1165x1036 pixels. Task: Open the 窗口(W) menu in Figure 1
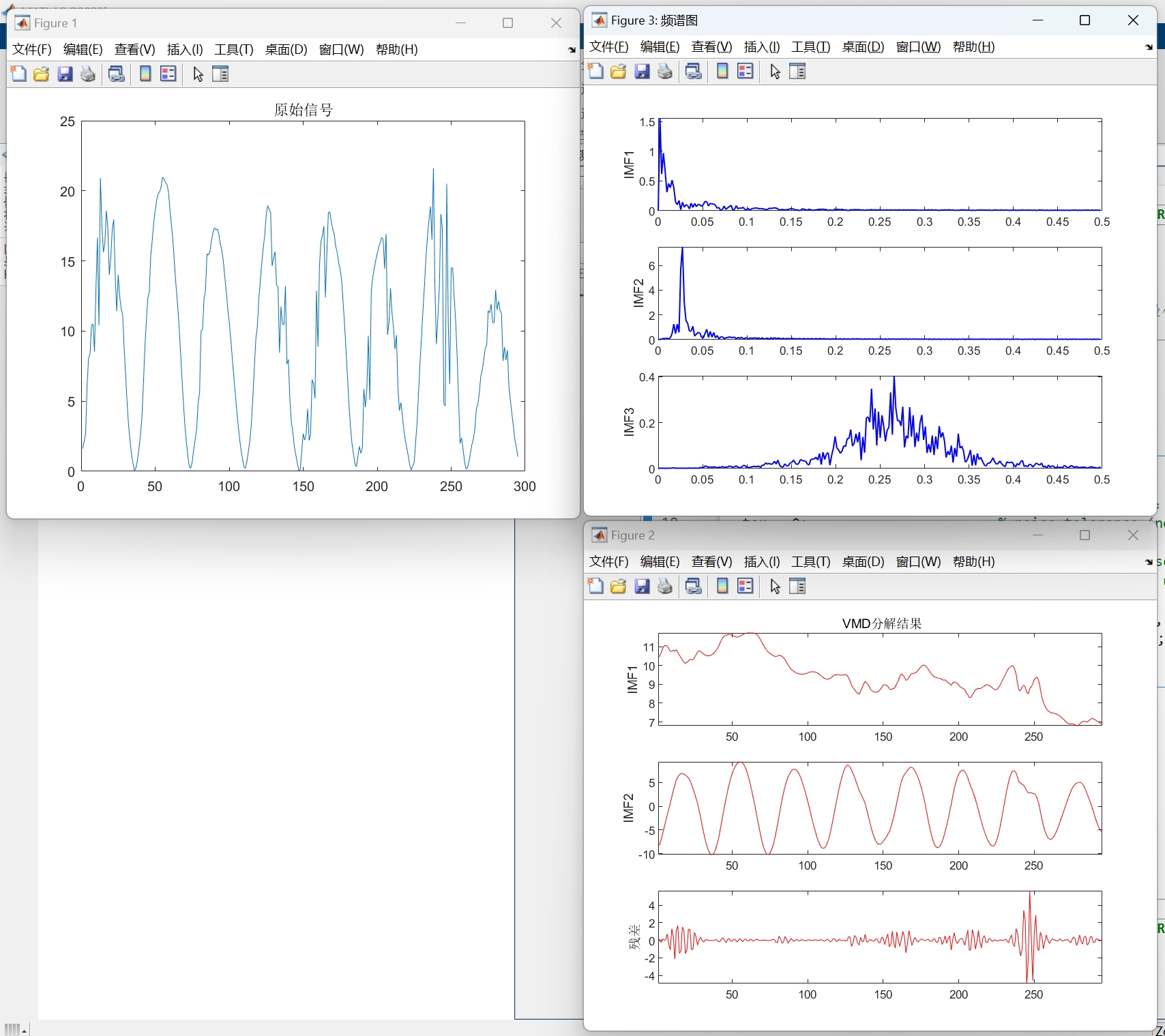click(341, 49)
